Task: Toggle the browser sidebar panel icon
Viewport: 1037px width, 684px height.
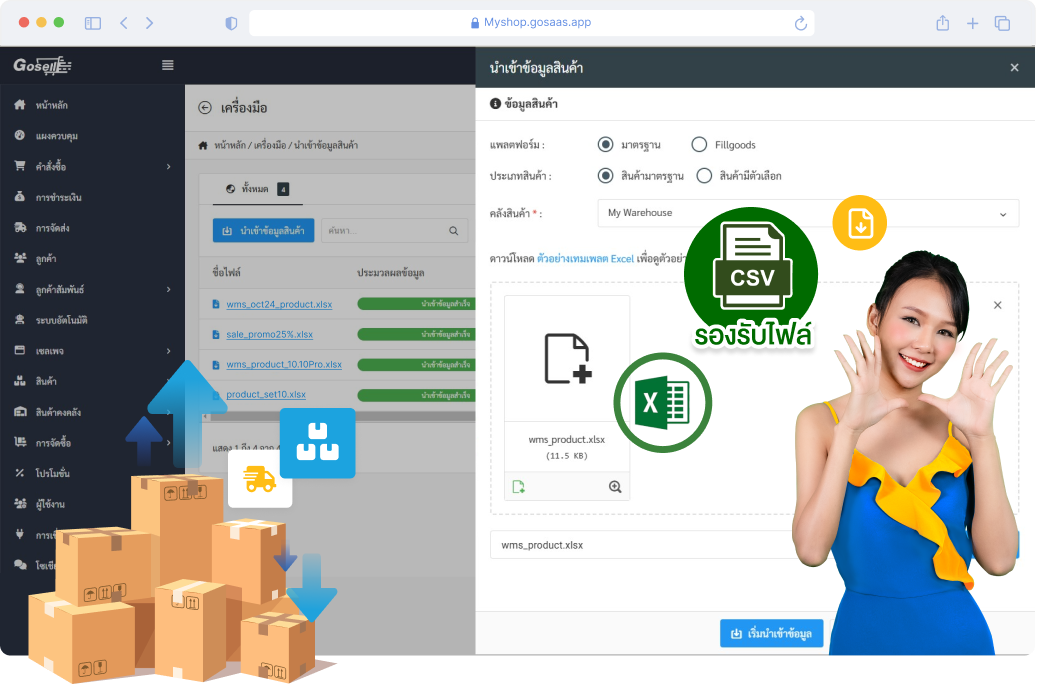Action: click(93, 23)
